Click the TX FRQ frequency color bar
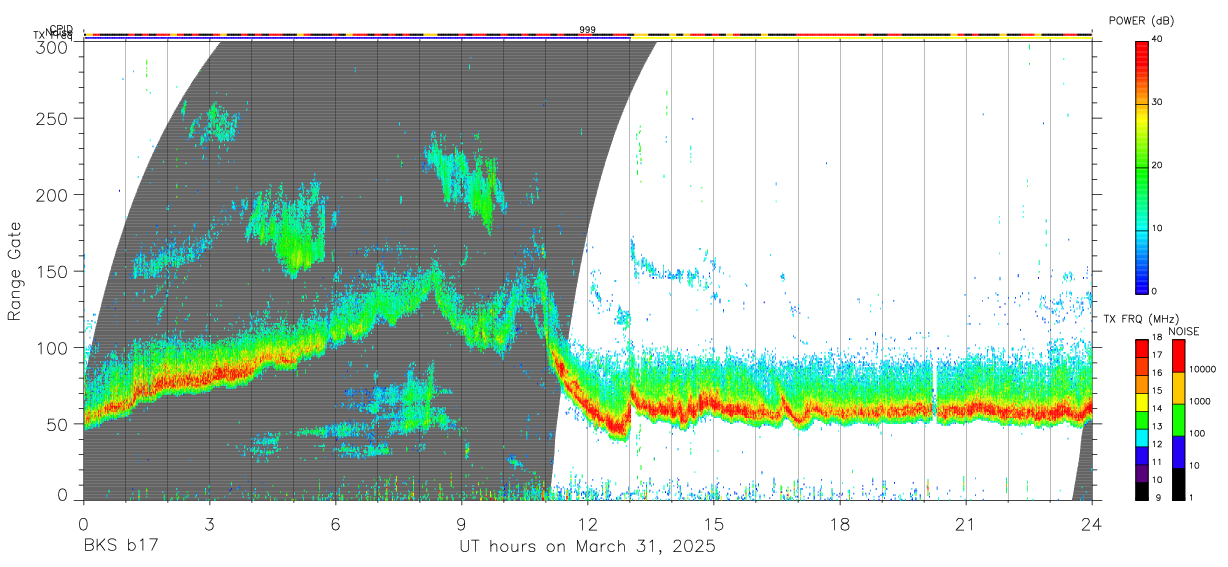 [x=1142, y=420]
